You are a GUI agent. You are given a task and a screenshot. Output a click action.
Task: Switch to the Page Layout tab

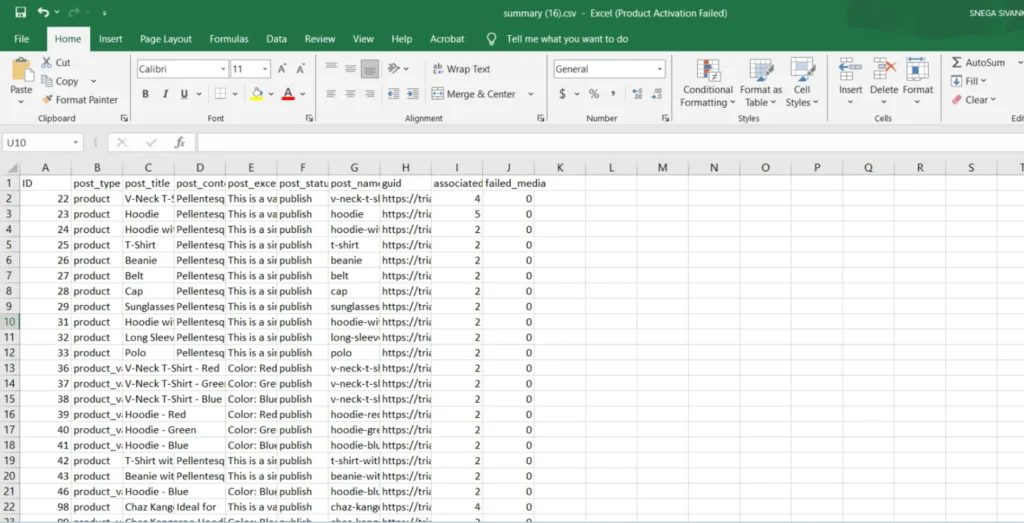[x=165, y=39]
